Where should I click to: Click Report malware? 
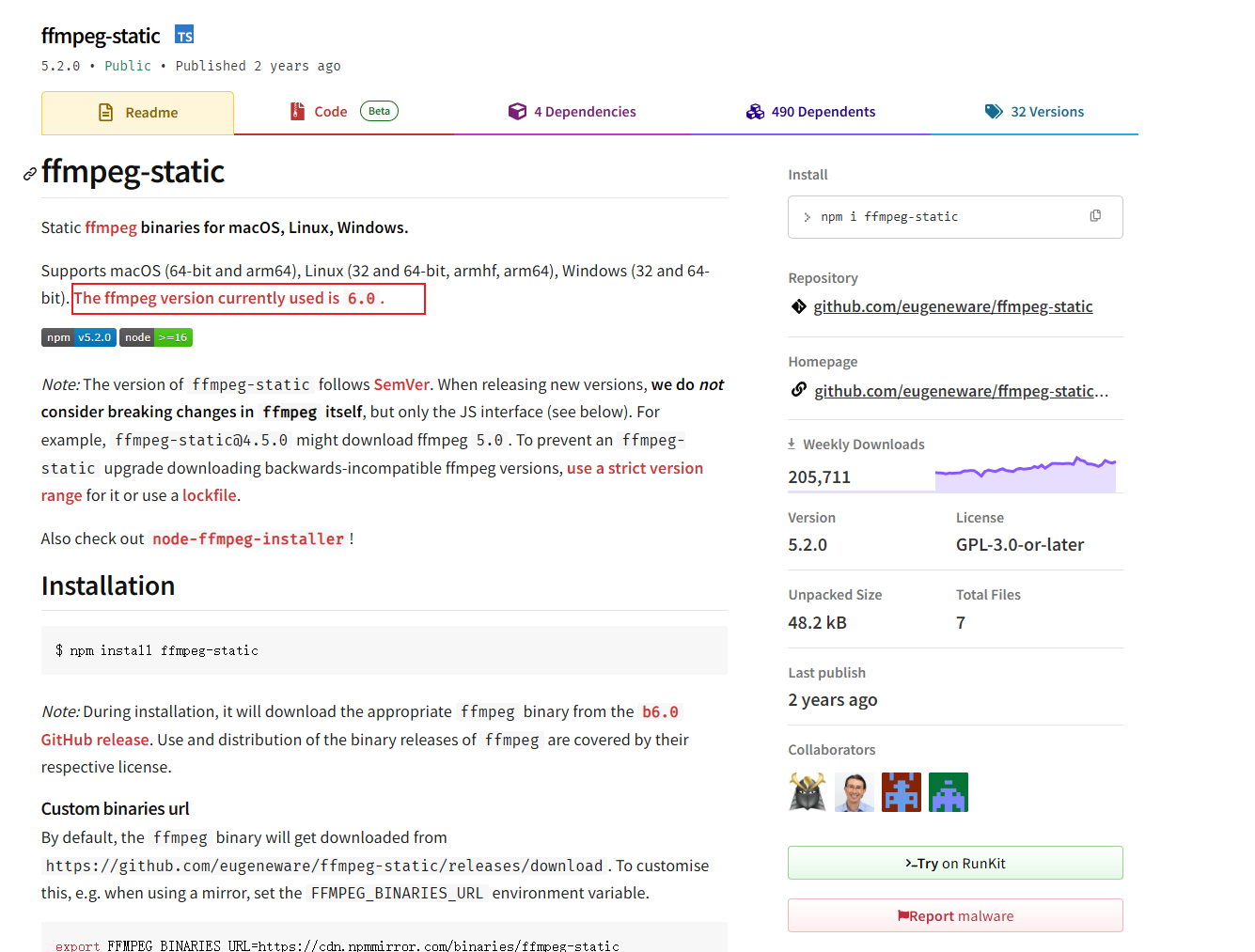[x=955, y=915]
